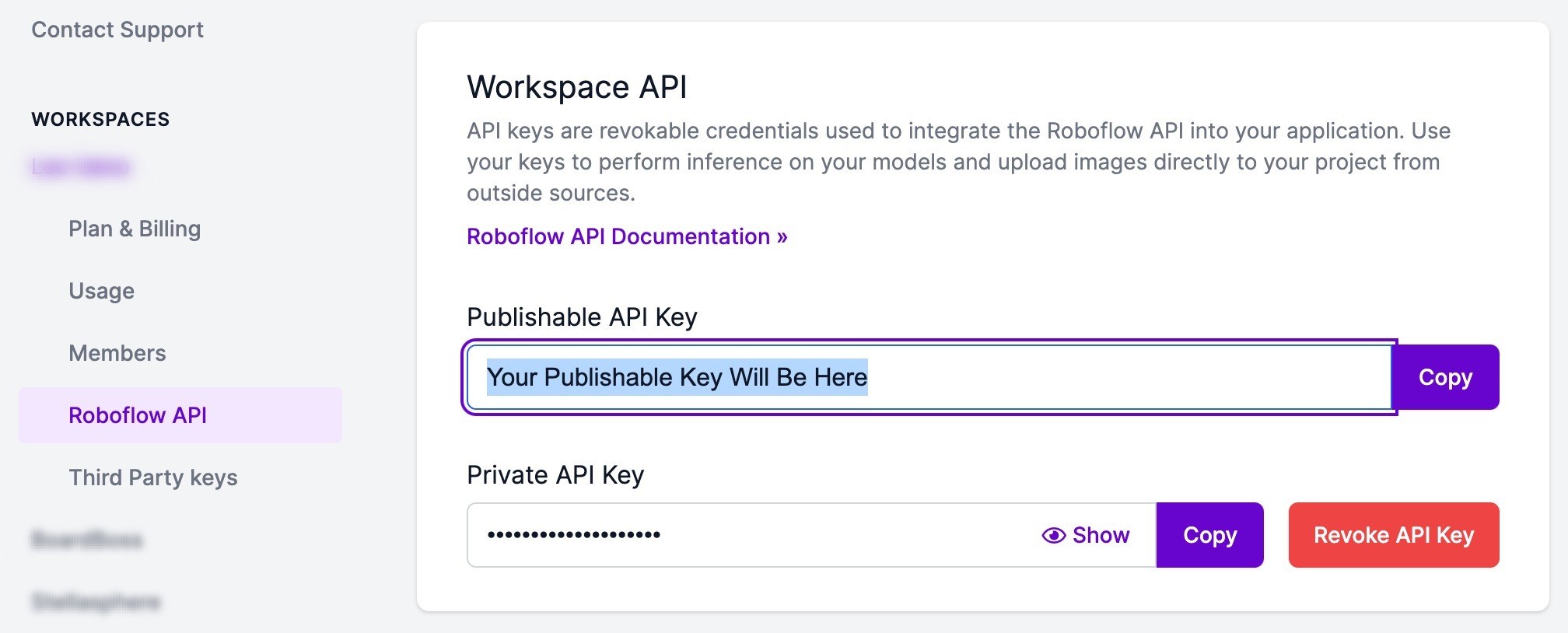Open Third Party keys settings

tap(153, 477)
